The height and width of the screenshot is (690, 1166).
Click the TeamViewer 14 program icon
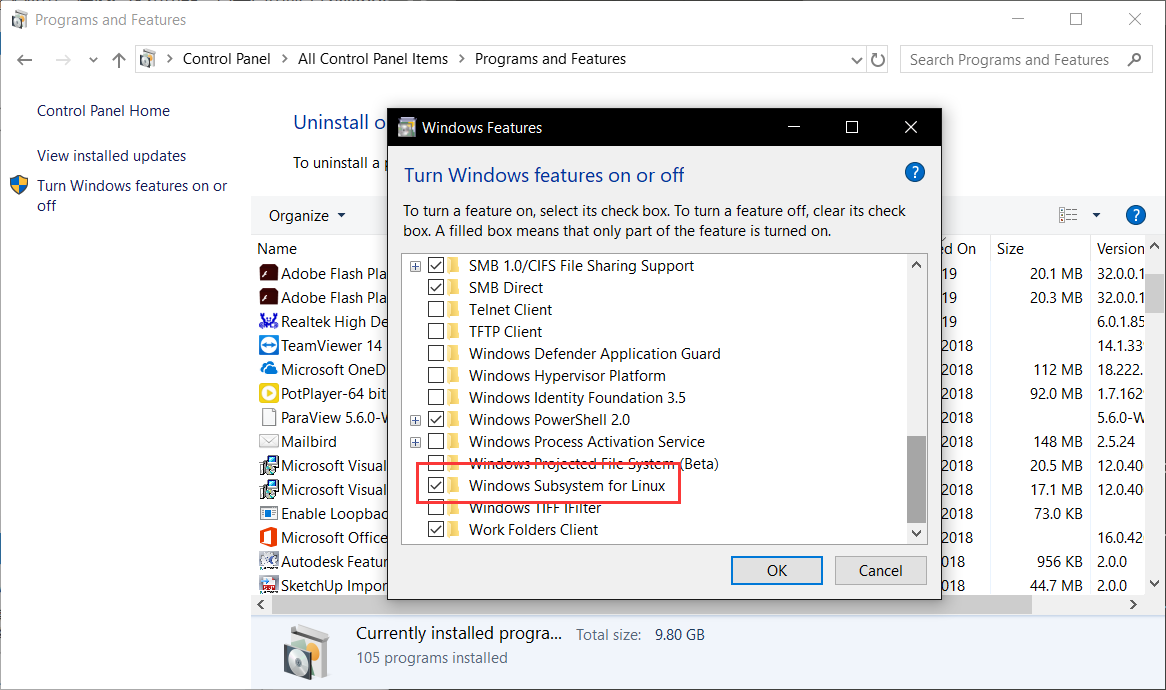(268, 345)
